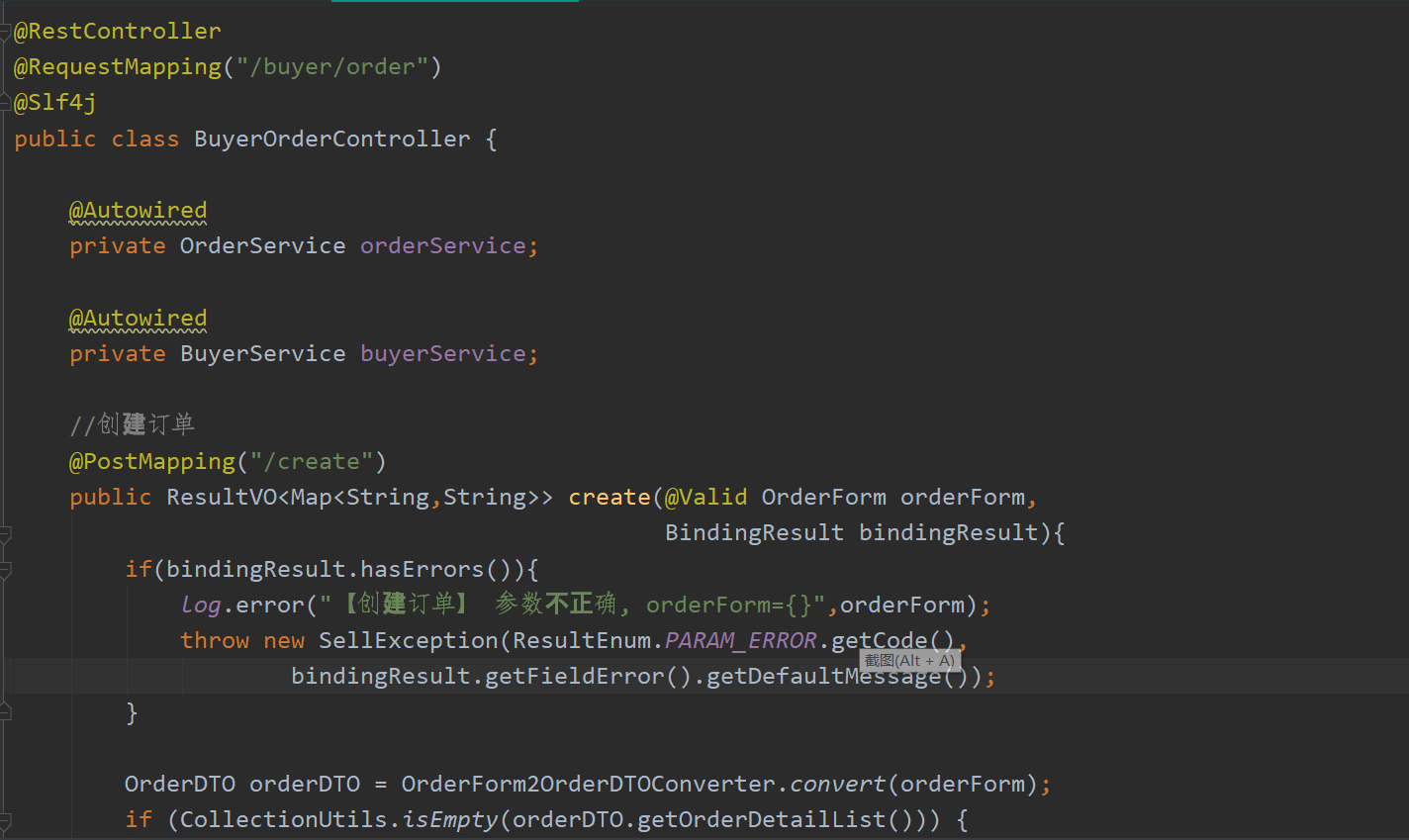This screenshot has height=840, width=1409.
Task: Collapse fold marker beside CollectionUtils.isEmpty line
Action: click(x=5, y=821)
